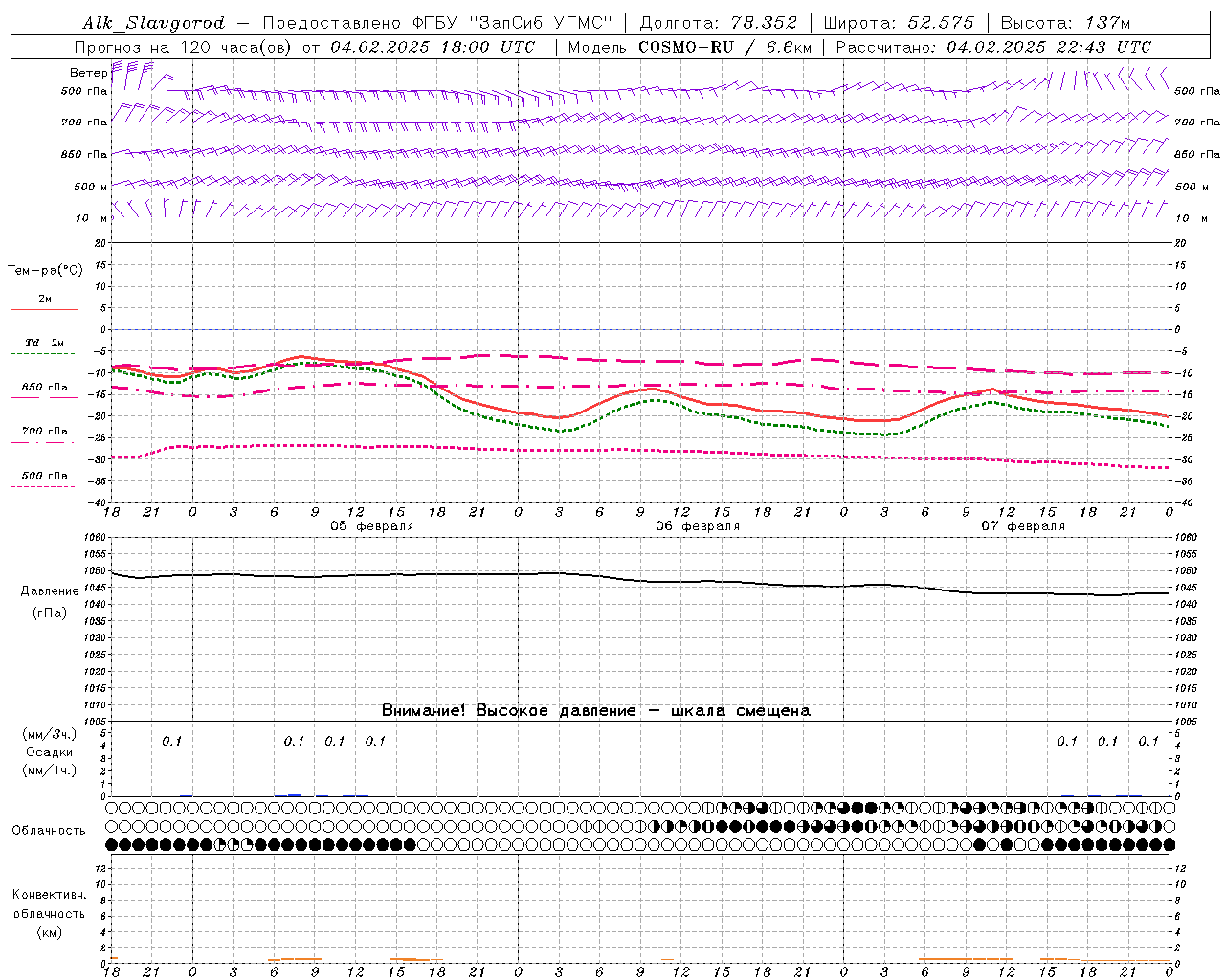This screenshot has width=1225, height=980.
Task: Click the blue precipitation bar on 05 февраля
Action: click(x=295, y=794)
